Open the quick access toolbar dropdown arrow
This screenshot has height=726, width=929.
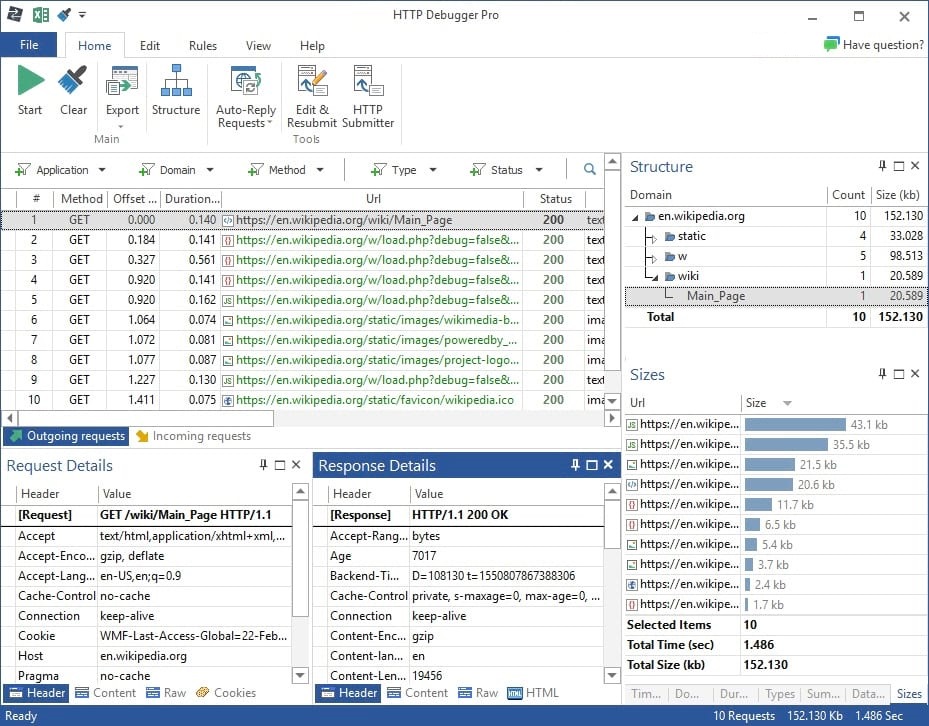tap(82, 14)
